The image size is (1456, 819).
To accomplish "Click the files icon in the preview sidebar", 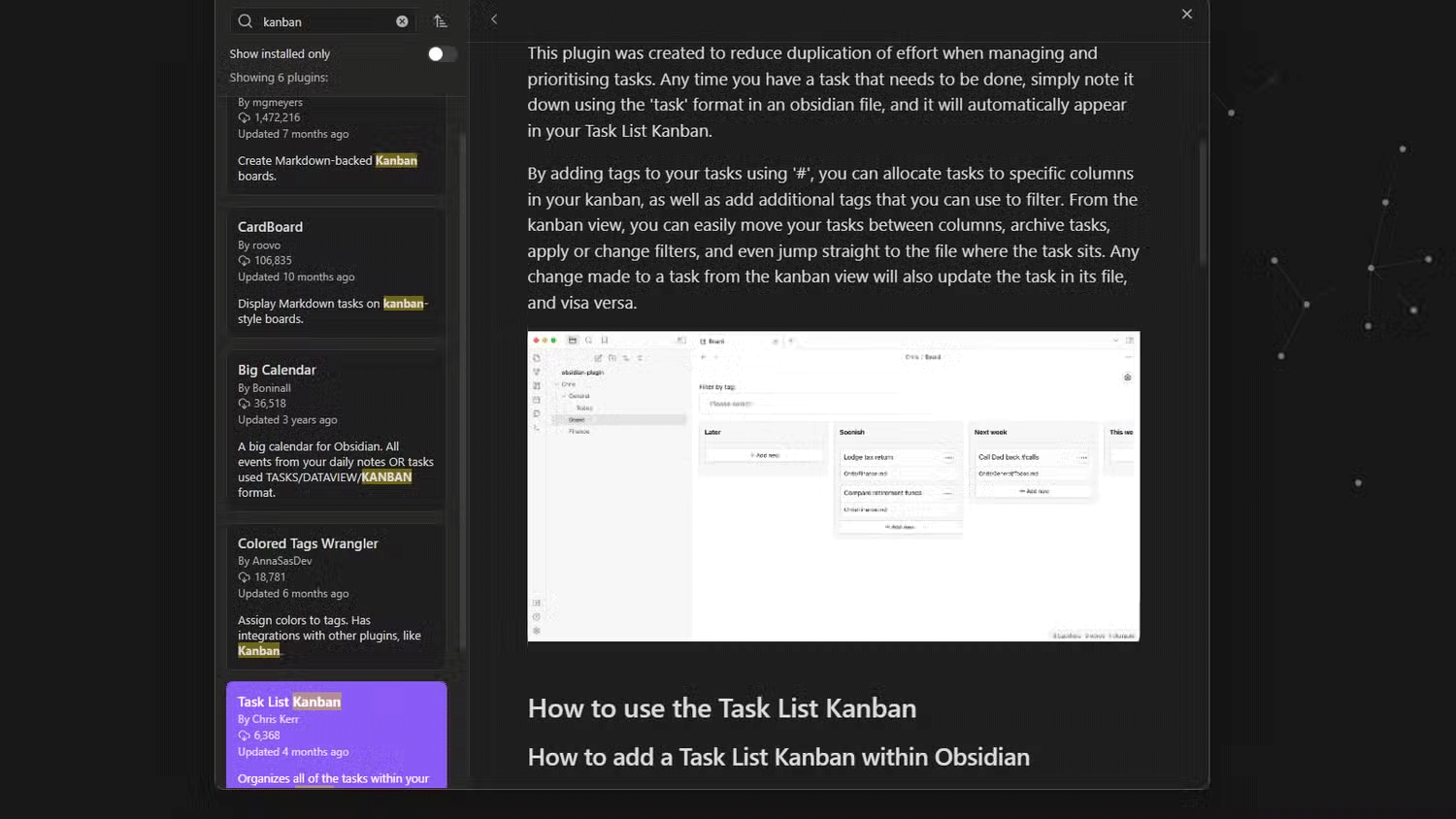I will (537, 357).
